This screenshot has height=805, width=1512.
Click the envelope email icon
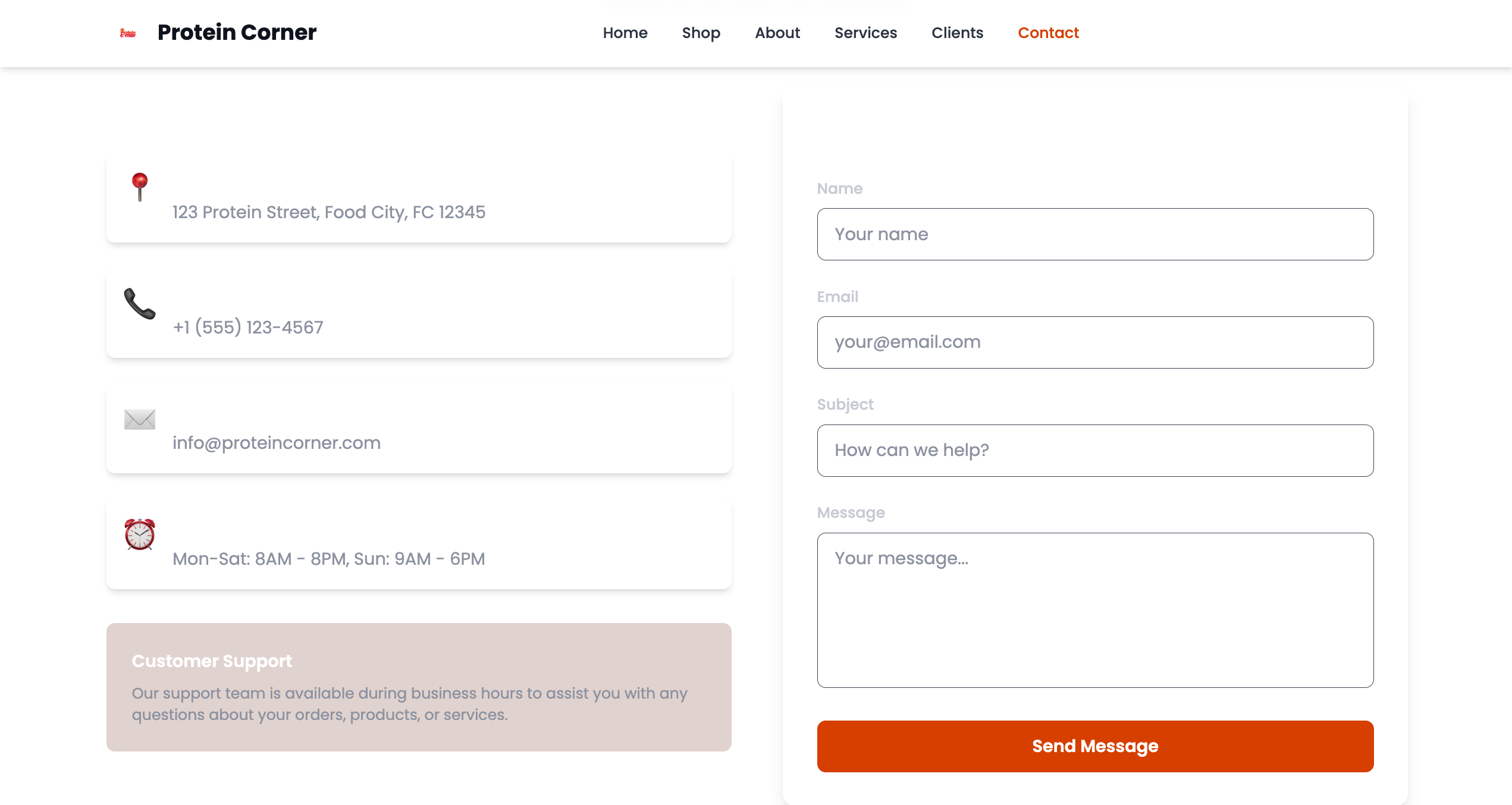click(x=140, y=419)
